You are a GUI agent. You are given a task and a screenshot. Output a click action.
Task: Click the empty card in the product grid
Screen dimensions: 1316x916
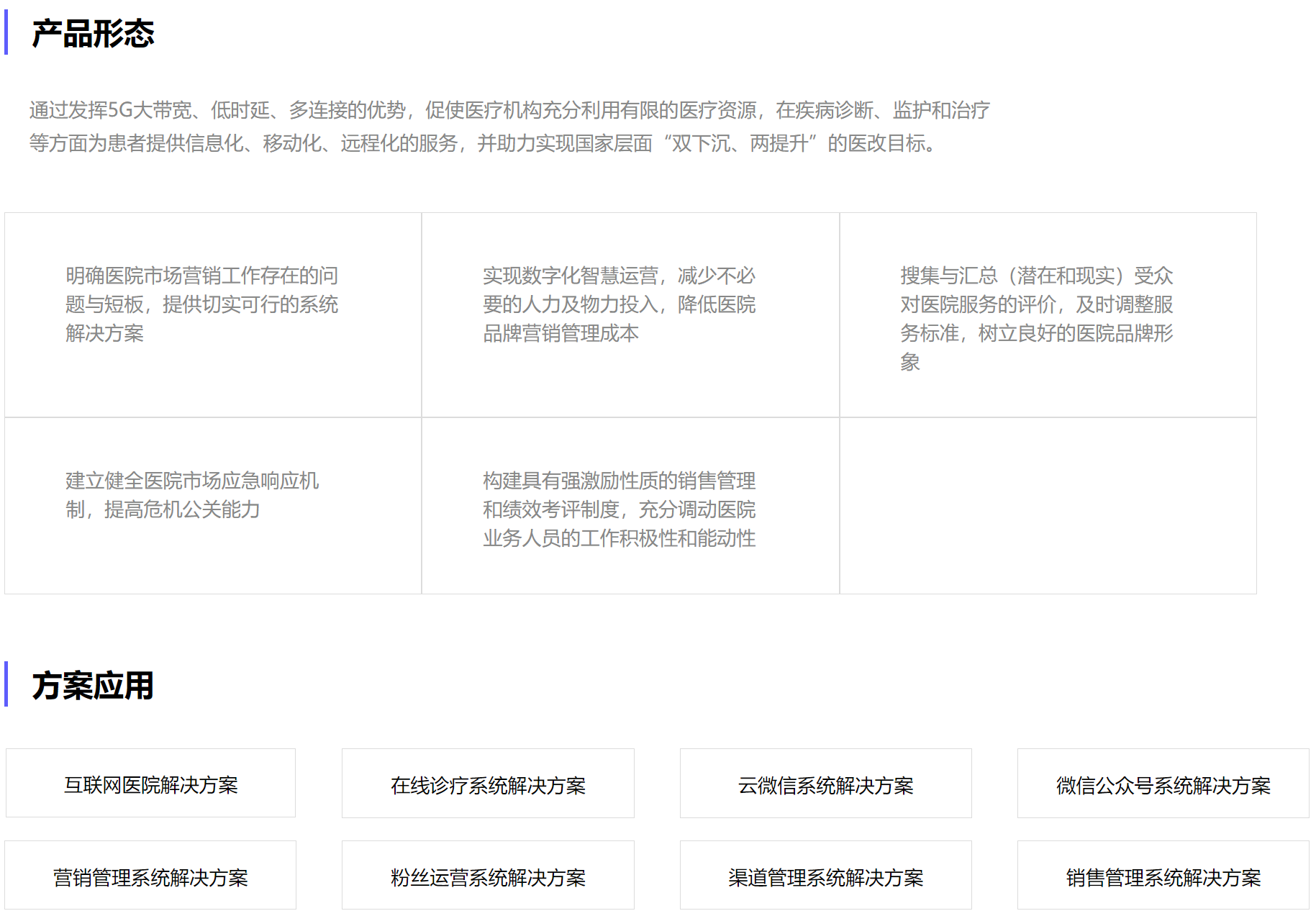click(x=1048, y=505)
